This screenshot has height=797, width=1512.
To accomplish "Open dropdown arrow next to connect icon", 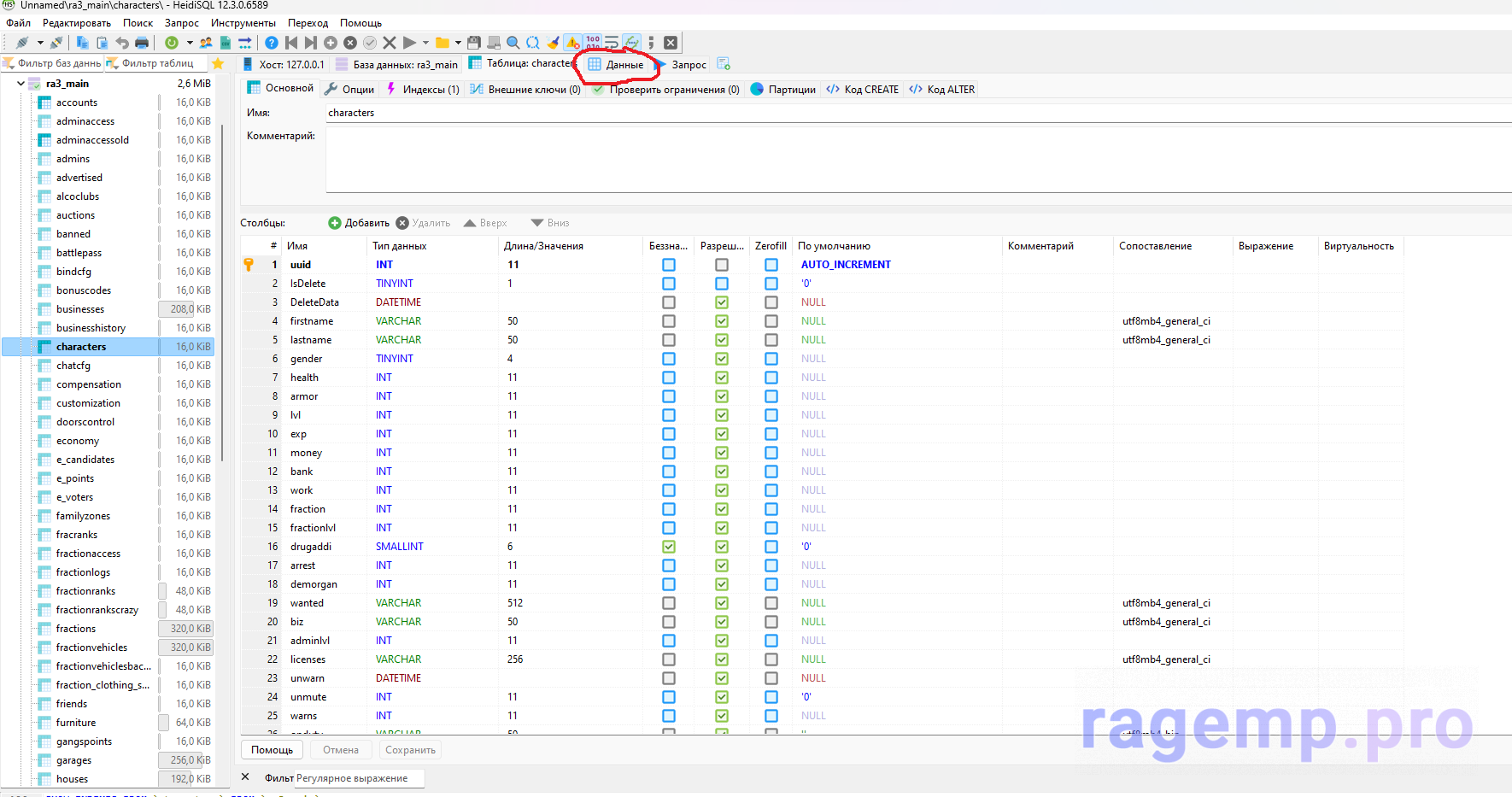I will (39, 43).
